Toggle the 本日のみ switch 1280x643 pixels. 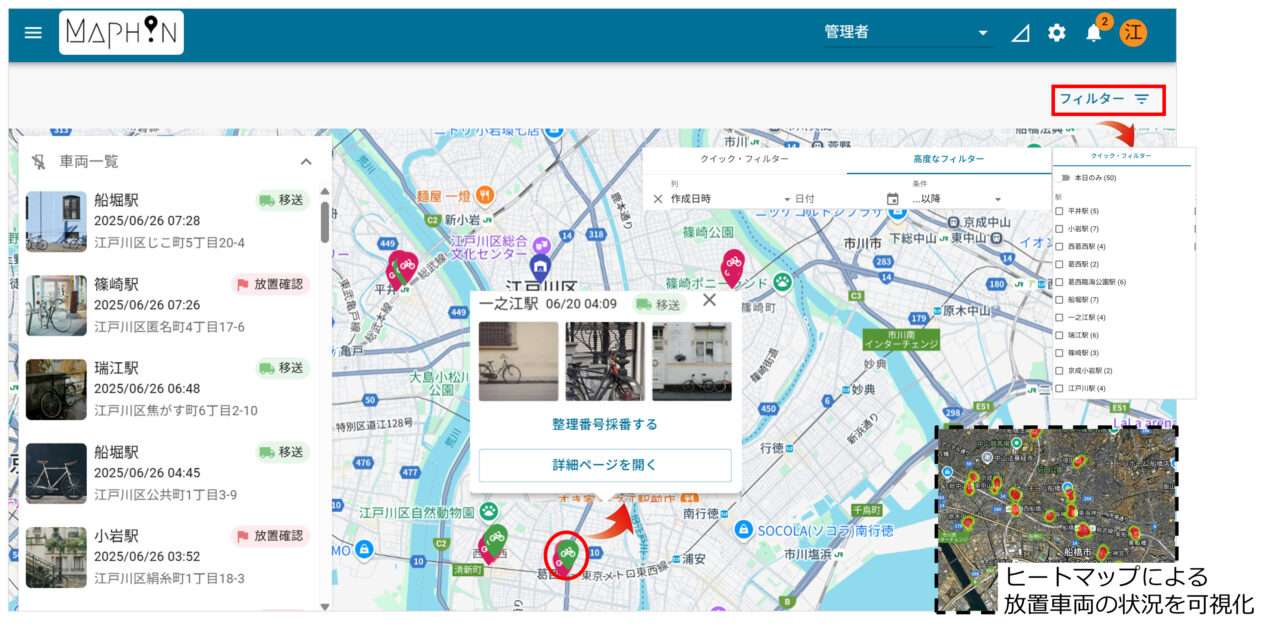(x=1064, y=177)
